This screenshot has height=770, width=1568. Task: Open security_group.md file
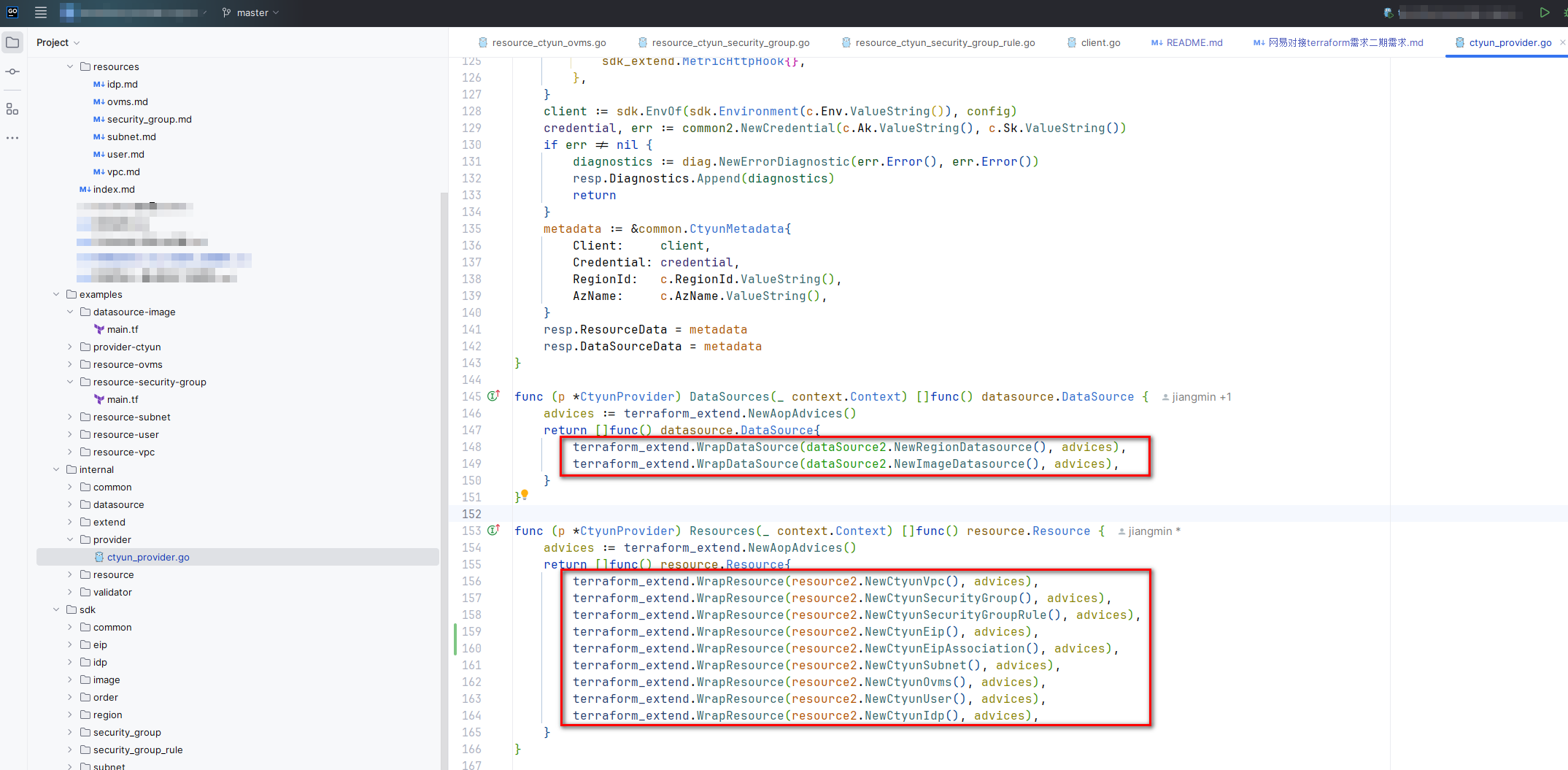(x=149, y=119)
